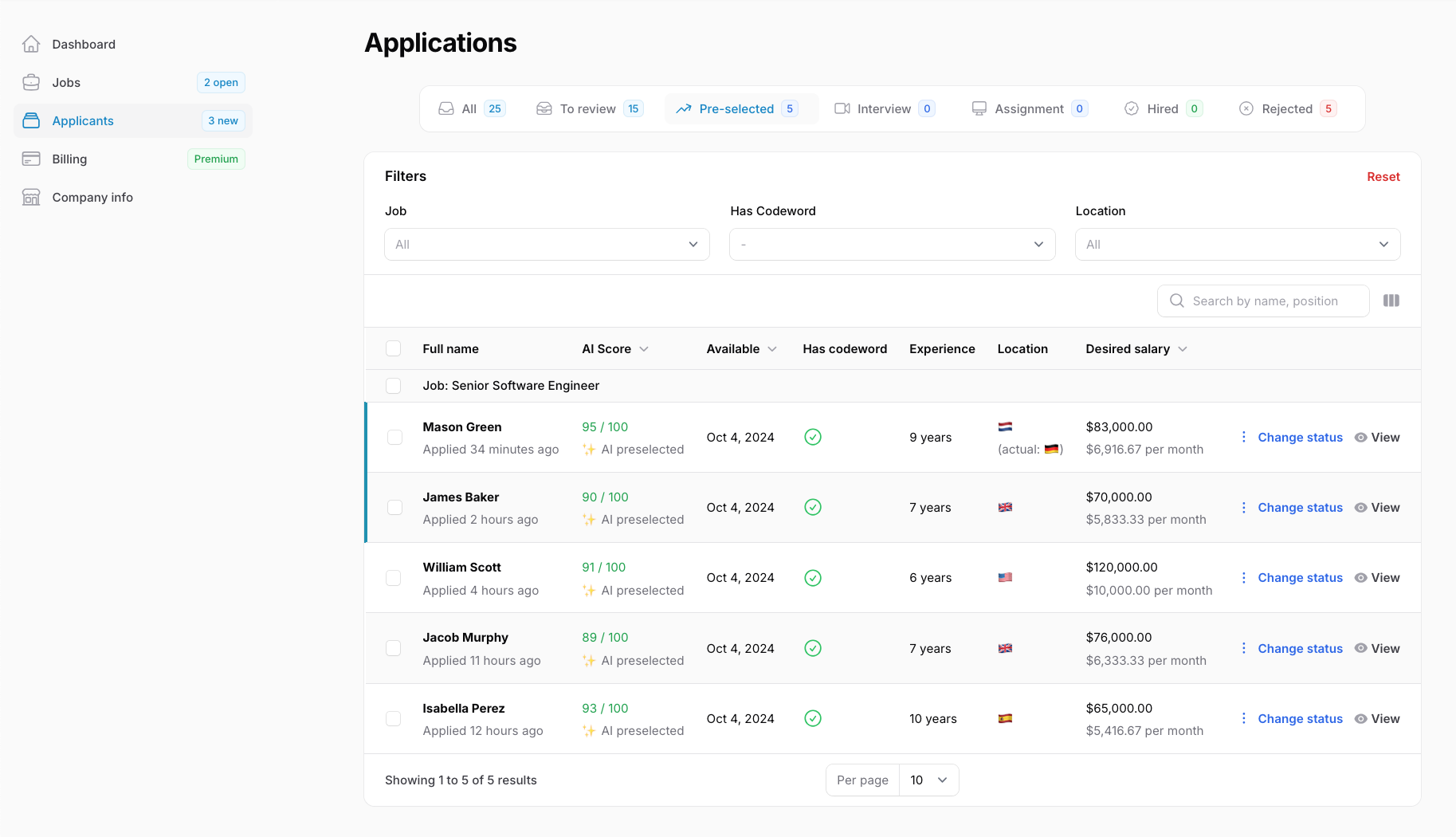View Mason Green's application
The width and height of the screenshot is (1456, 837).
(x=1377, y=437)
